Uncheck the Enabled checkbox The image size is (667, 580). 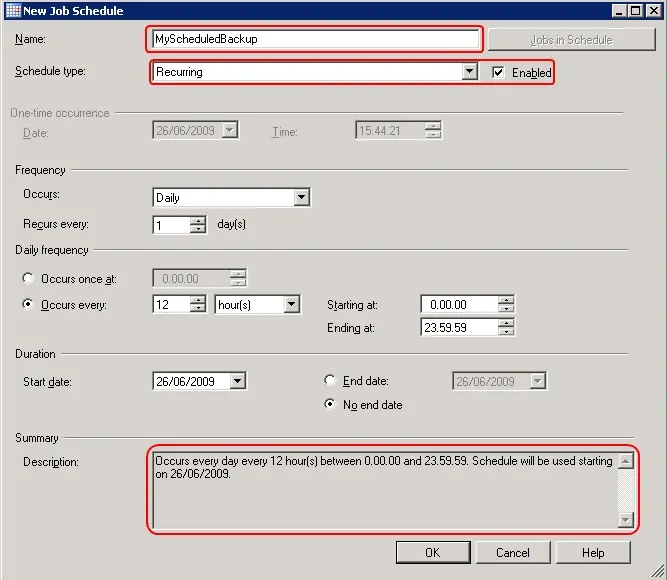[498, 73]
